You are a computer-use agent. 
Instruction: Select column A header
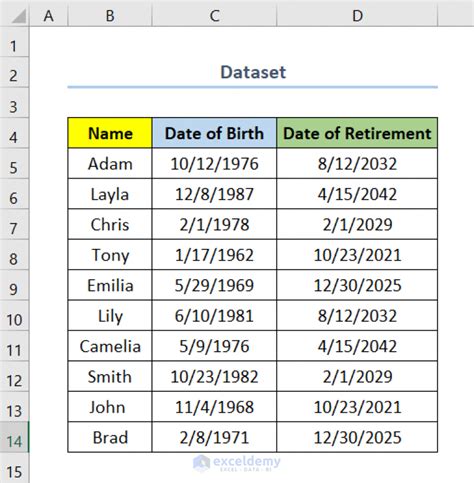(49, 16)
